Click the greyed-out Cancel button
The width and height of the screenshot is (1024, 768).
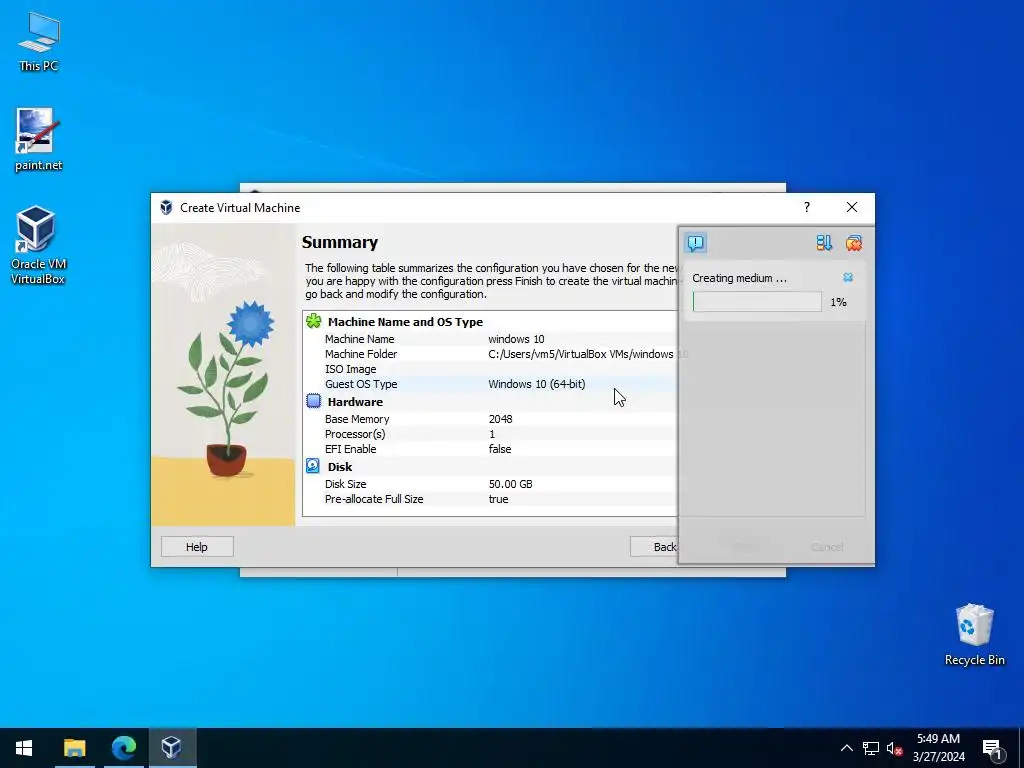click(x=827, y=547)
